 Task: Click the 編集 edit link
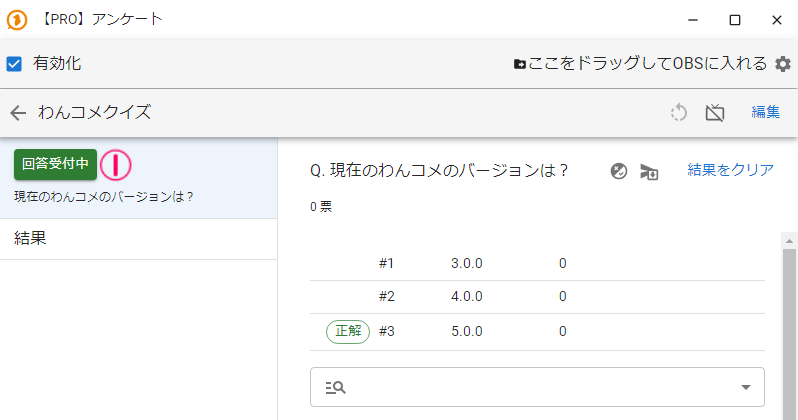click(765, 113)
